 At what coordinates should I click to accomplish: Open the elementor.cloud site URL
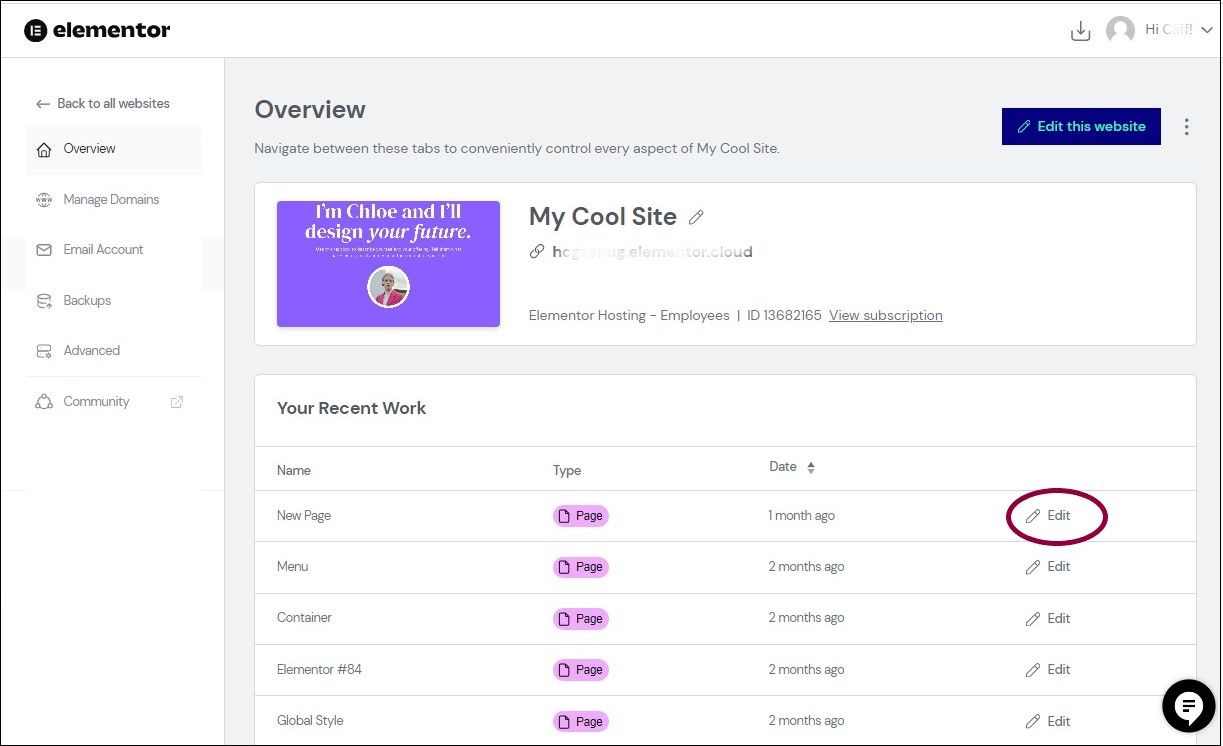point(652,252)
